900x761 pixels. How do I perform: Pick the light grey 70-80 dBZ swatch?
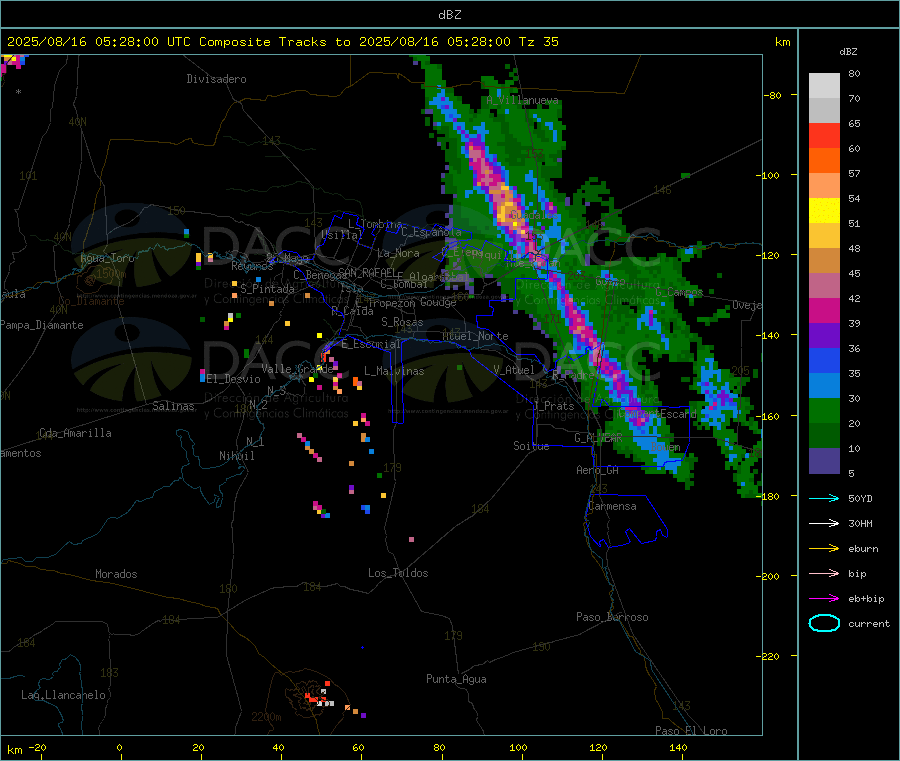coord(824,86)
